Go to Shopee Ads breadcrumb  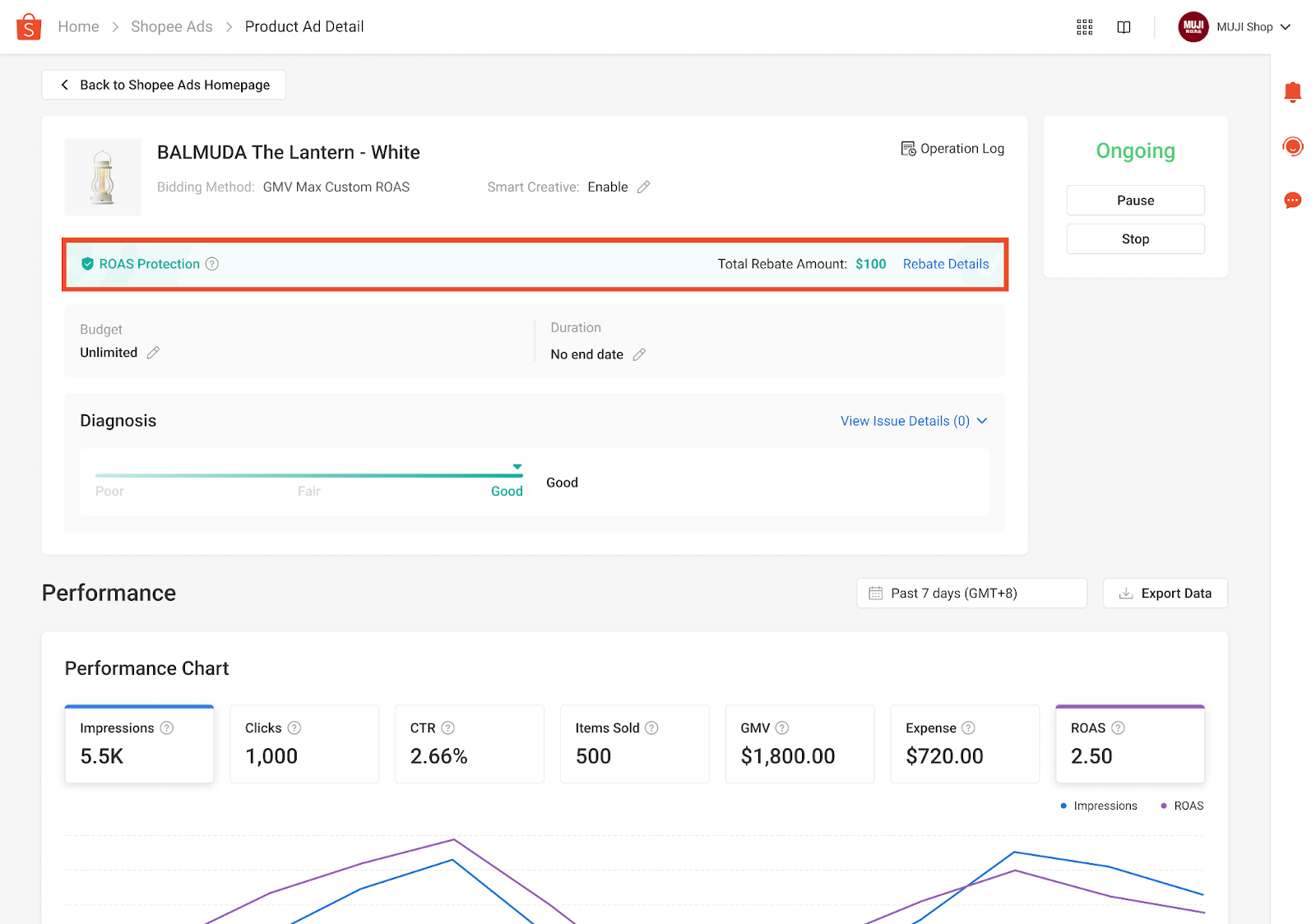tap(172, 27)
